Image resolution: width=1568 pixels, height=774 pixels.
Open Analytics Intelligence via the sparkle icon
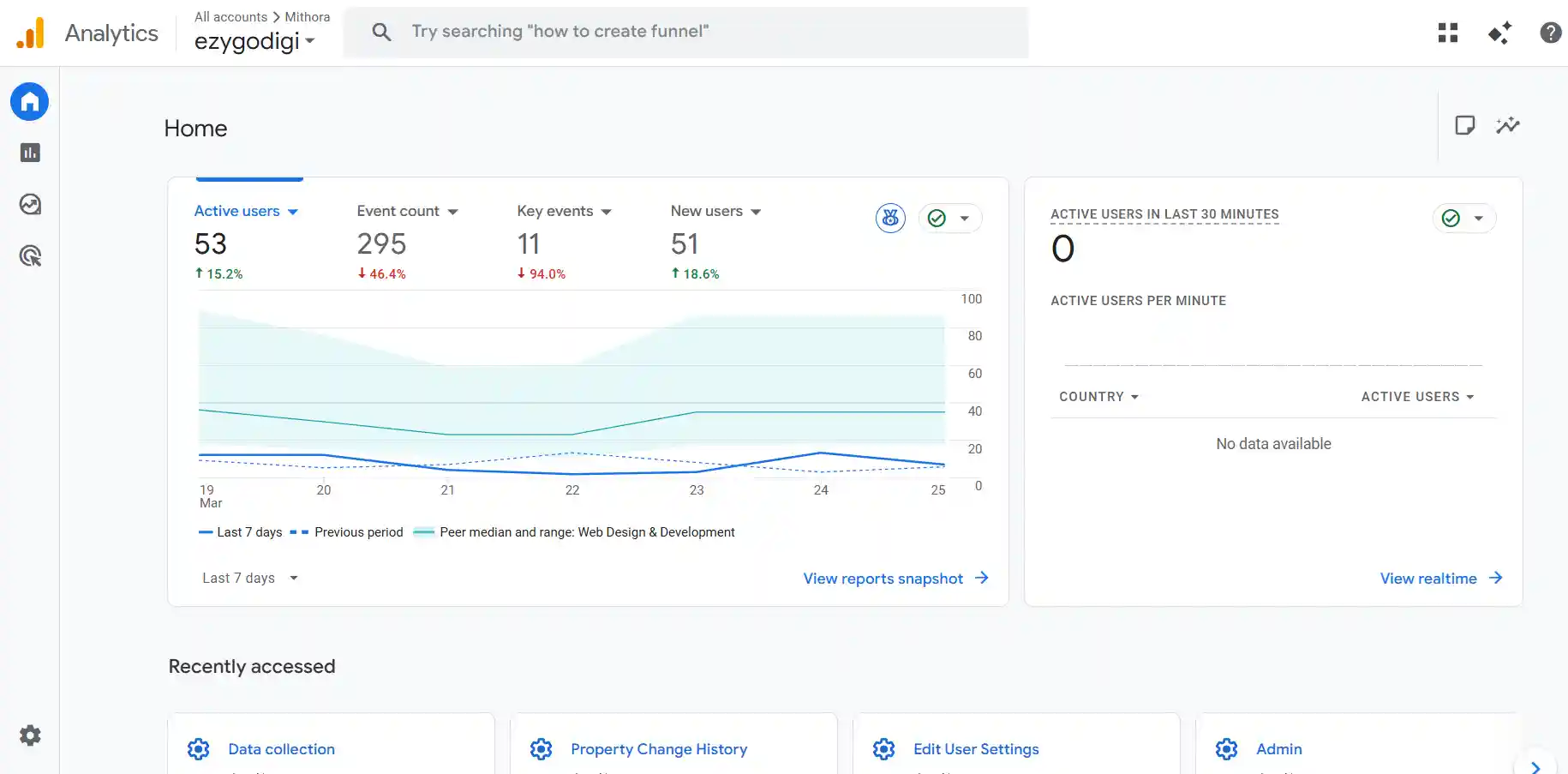(1499, 32)
